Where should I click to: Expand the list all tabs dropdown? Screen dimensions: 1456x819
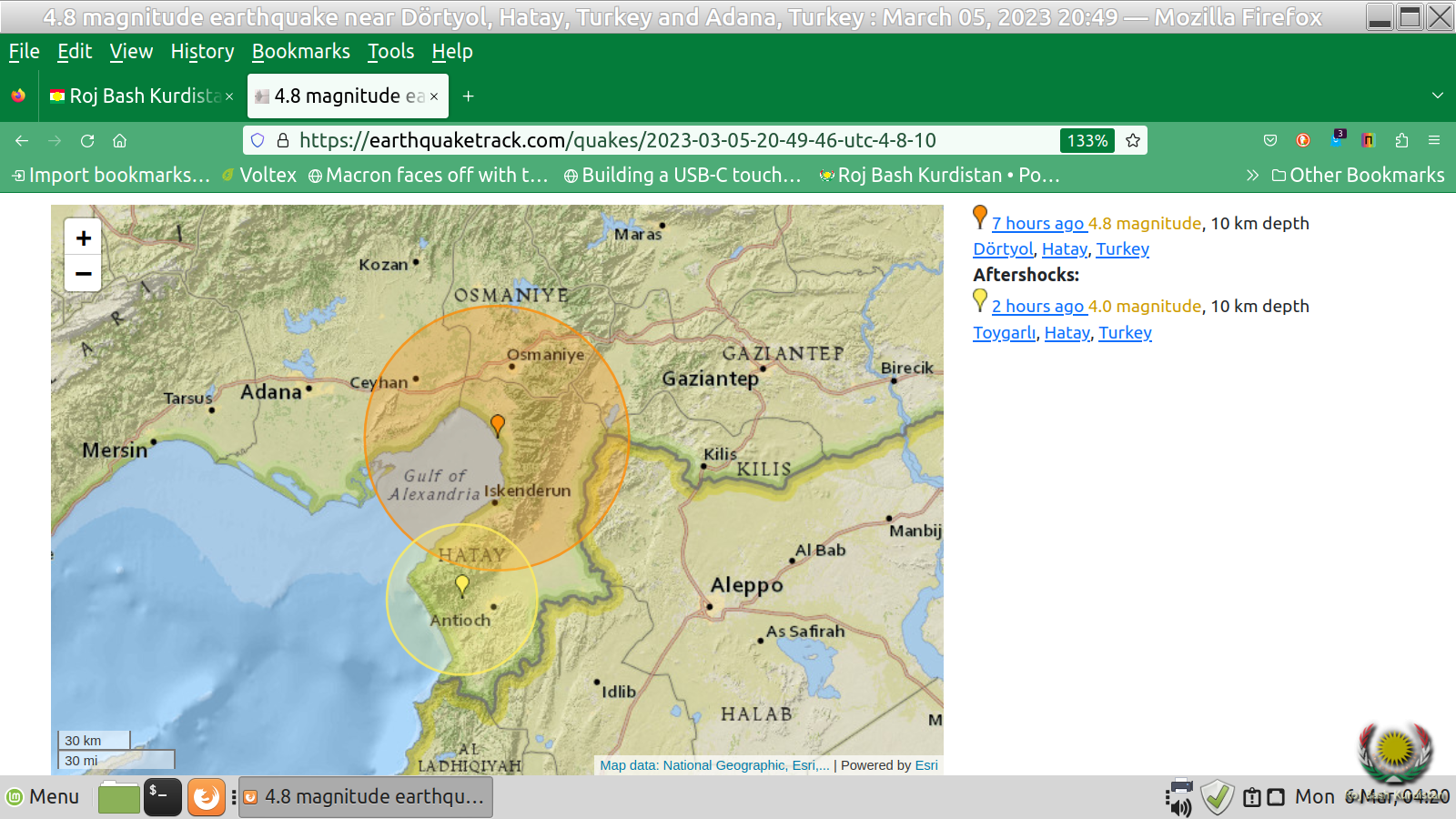tap(1438, 96)
